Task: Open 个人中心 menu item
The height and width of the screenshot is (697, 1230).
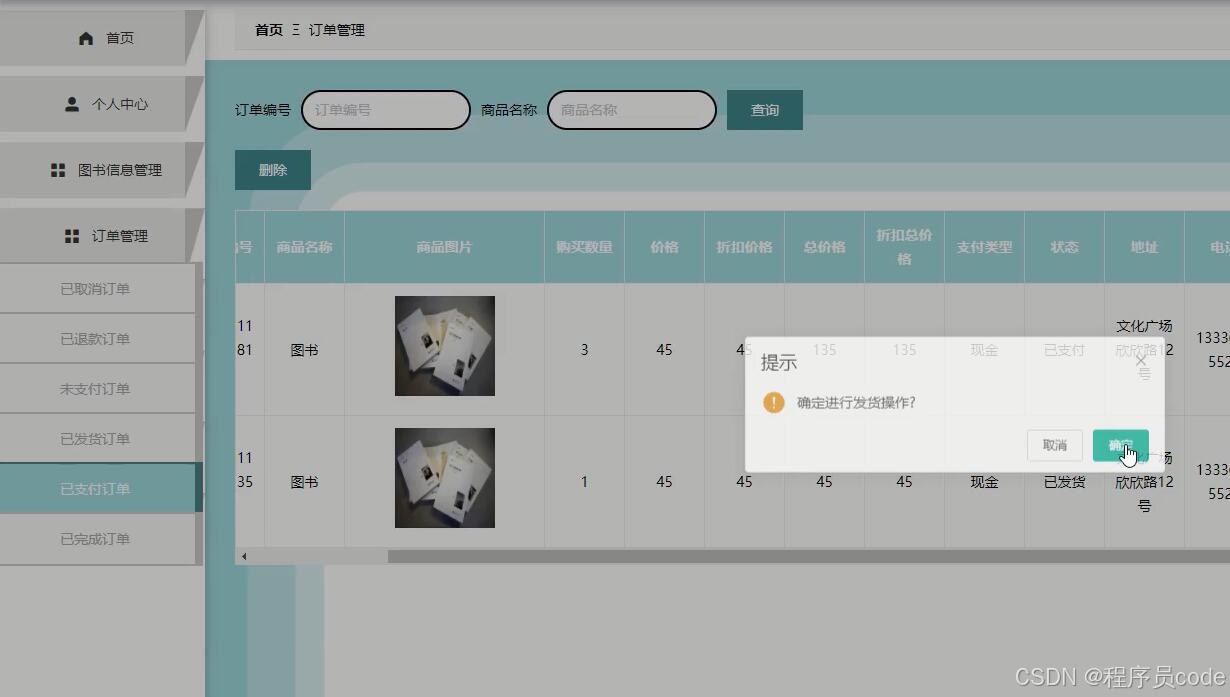Action: pos(94,104)
